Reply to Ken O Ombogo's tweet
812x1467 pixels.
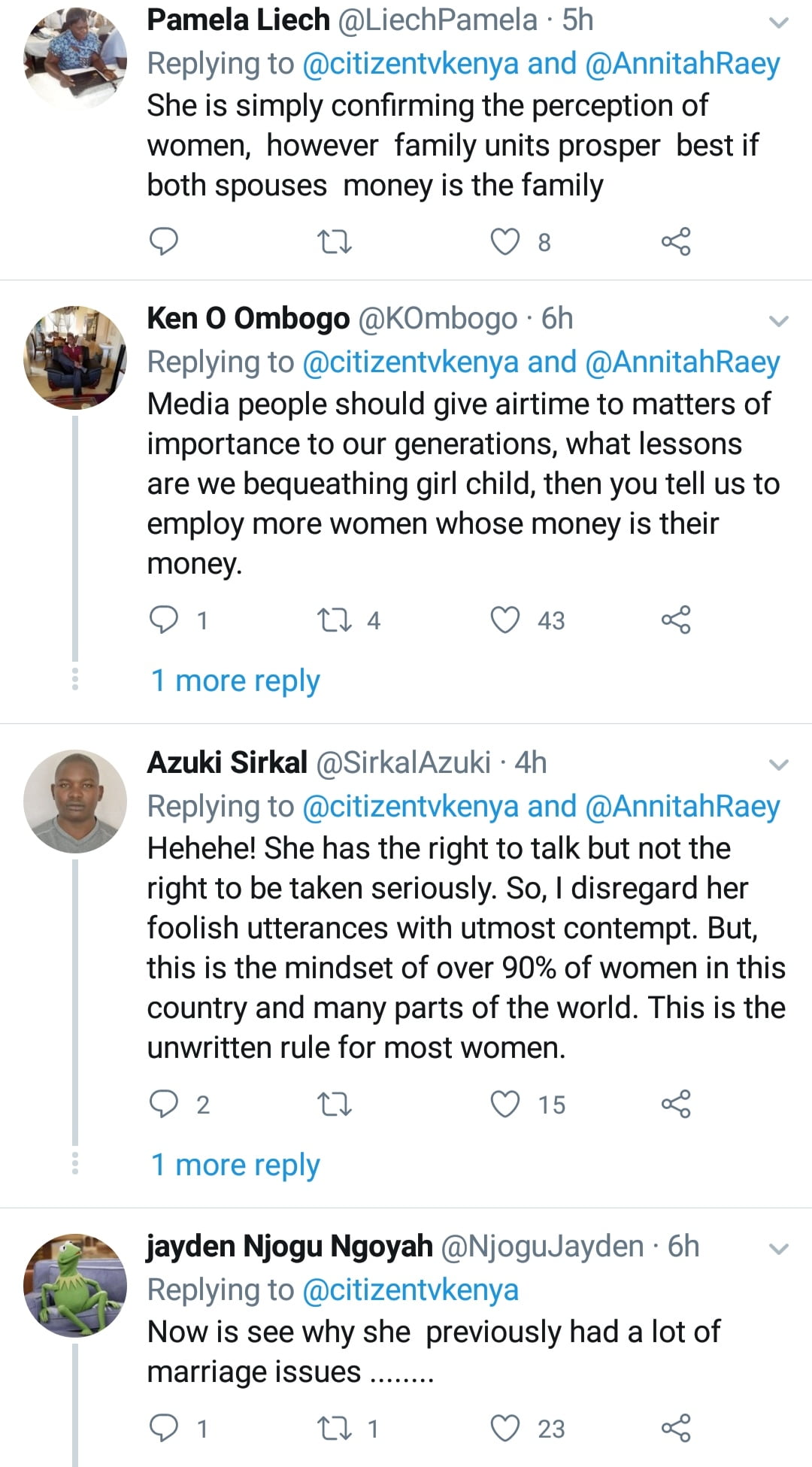click(x=164, y=620)
